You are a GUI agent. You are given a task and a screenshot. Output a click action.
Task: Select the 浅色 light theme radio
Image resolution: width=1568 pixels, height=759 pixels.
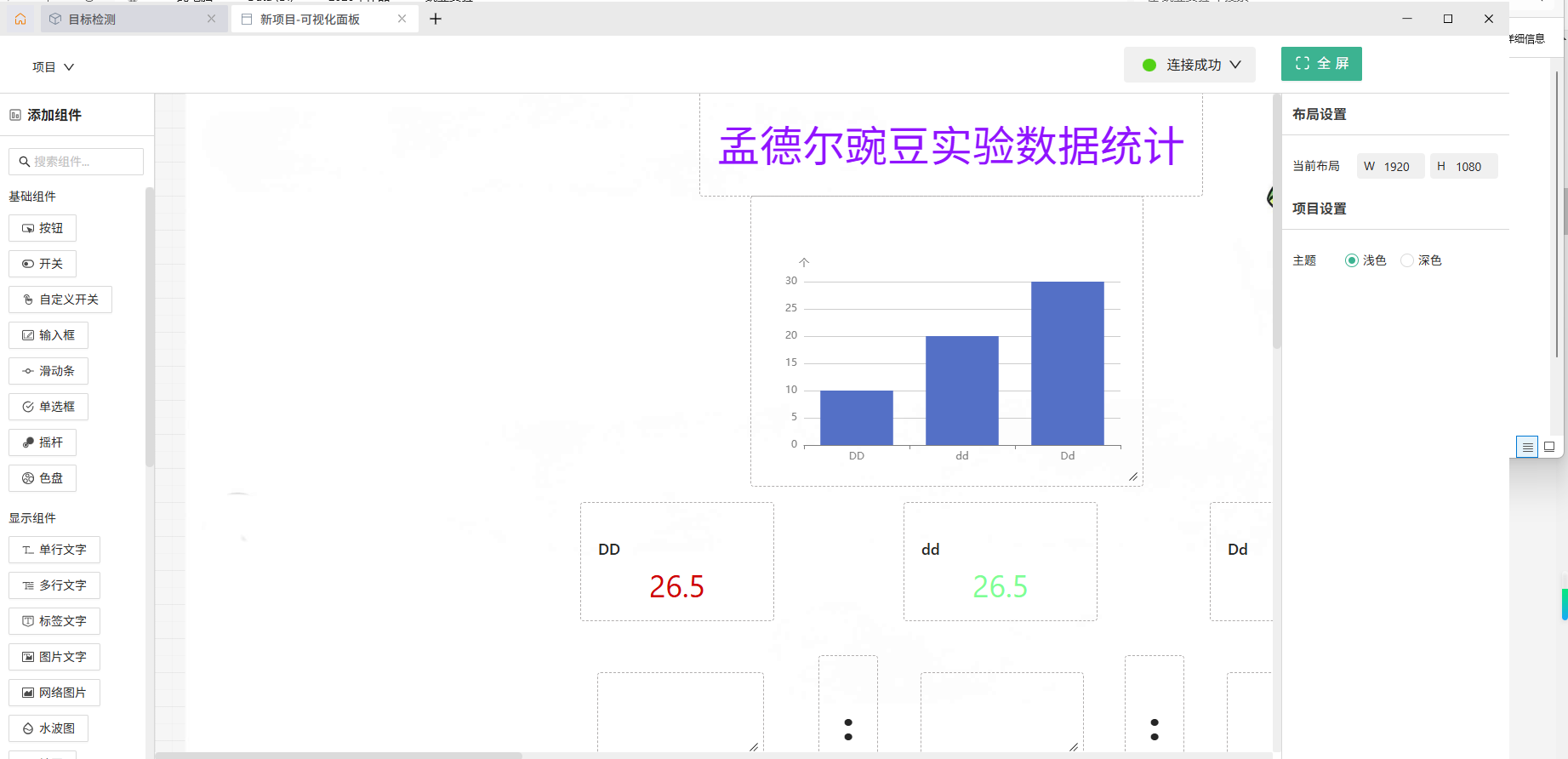1351,260
